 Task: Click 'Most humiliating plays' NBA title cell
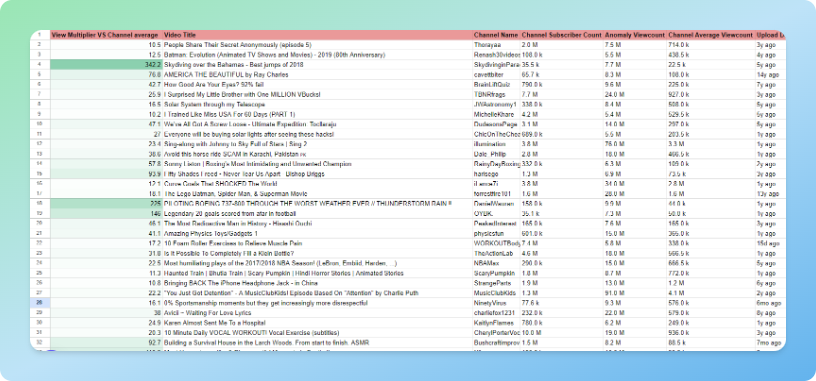[x=317, y=263]
